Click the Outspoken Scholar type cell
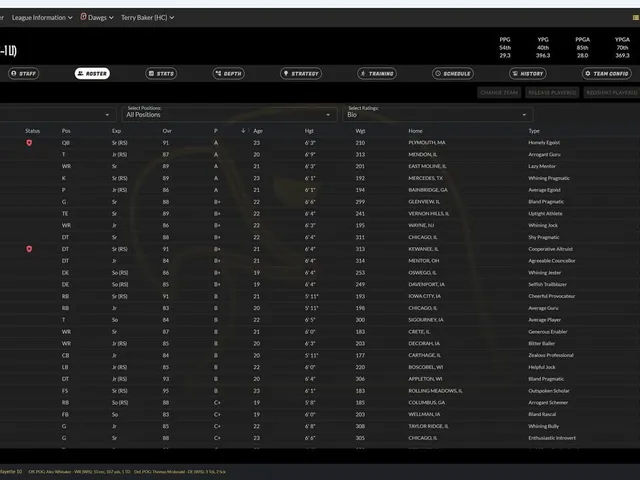Image resolution: width=640 pixels, height=480 pixels. tap(549, 391)
